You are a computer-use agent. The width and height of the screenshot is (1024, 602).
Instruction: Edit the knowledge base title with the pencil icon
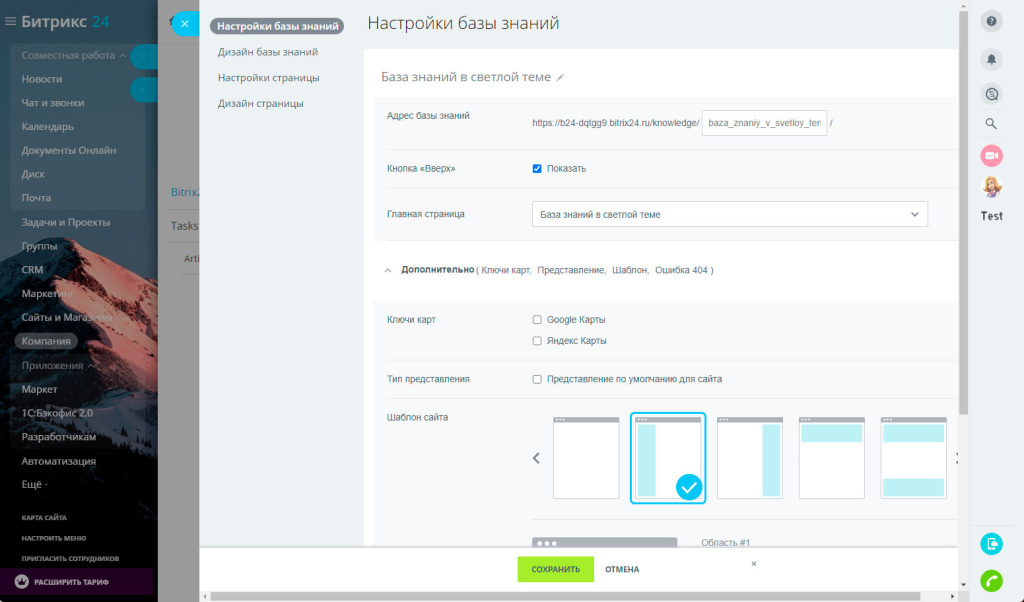click(561, 77)
